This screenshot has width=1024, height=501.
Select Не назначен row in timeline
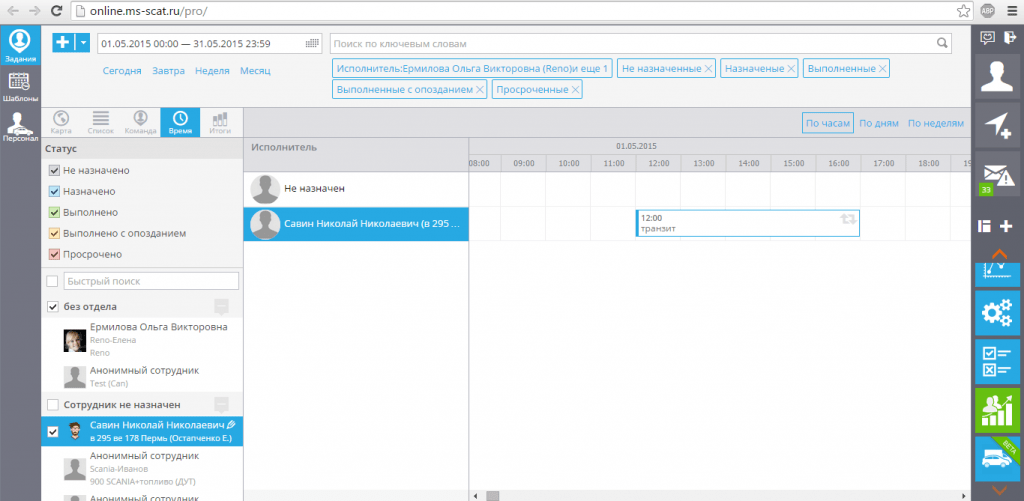click(356, 189)
